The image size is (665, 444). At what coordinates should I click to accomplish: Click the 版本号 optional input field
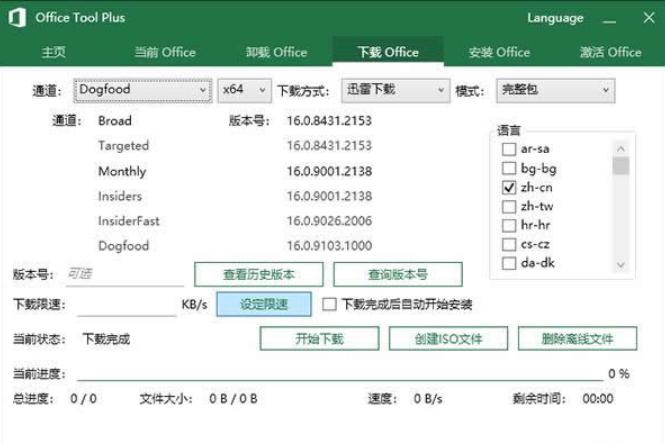click(125, 274)
